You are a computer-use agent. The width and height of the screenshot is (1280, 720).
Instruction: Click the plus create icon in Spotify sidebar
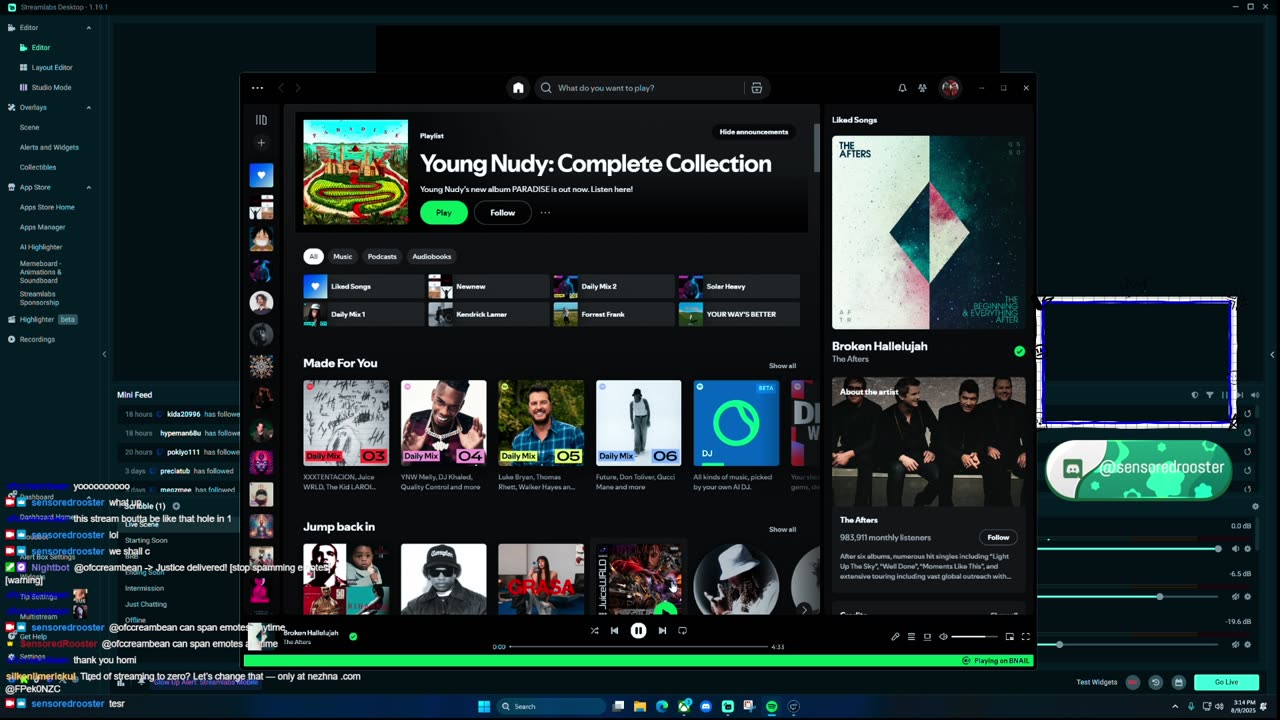[x=261, y=143]
